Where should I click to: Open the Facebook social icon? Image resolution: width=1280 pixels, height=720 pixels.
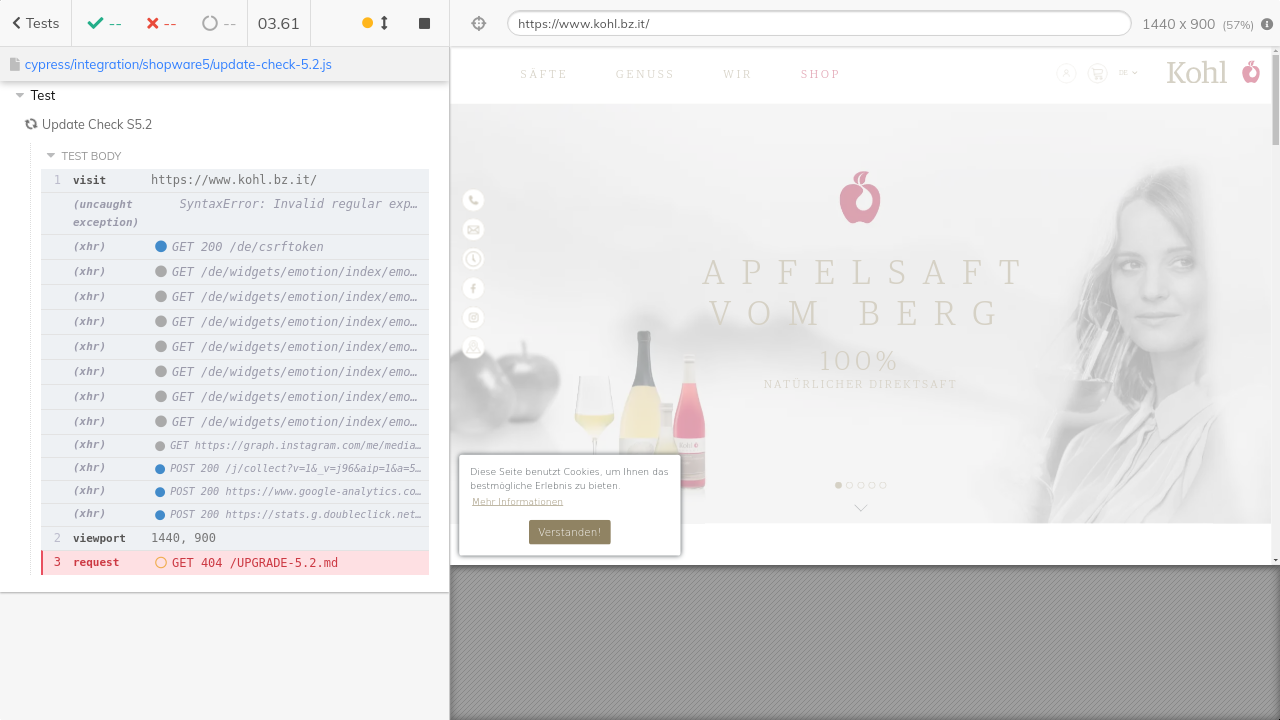(x=473, y=288)
